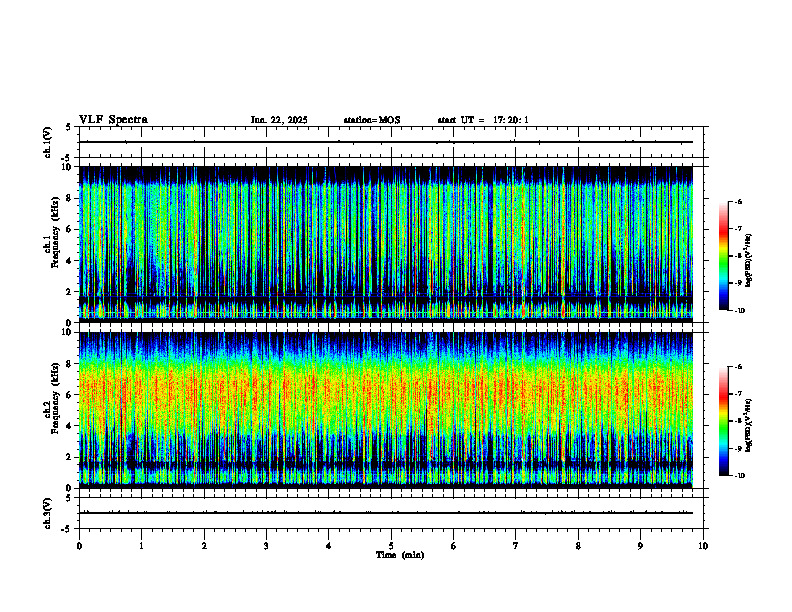The height and width of the screenshot is (612, 792).
Task: Click time axis tick label "3"
Action: 266,546
